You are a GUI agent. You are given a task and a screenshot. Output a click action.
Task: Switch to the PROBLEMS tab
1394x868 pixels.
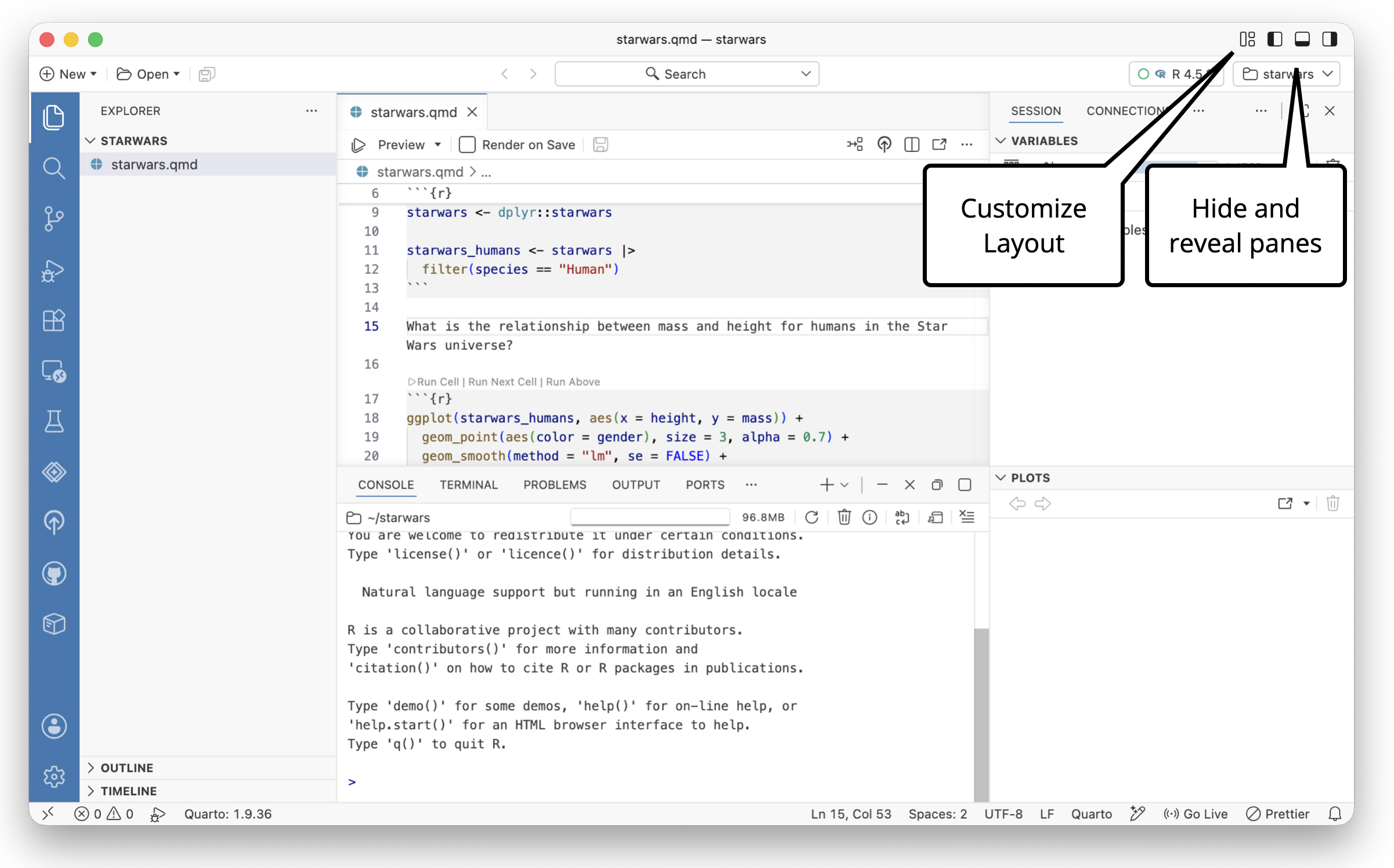pyautogui.click(x=555, y=484)
